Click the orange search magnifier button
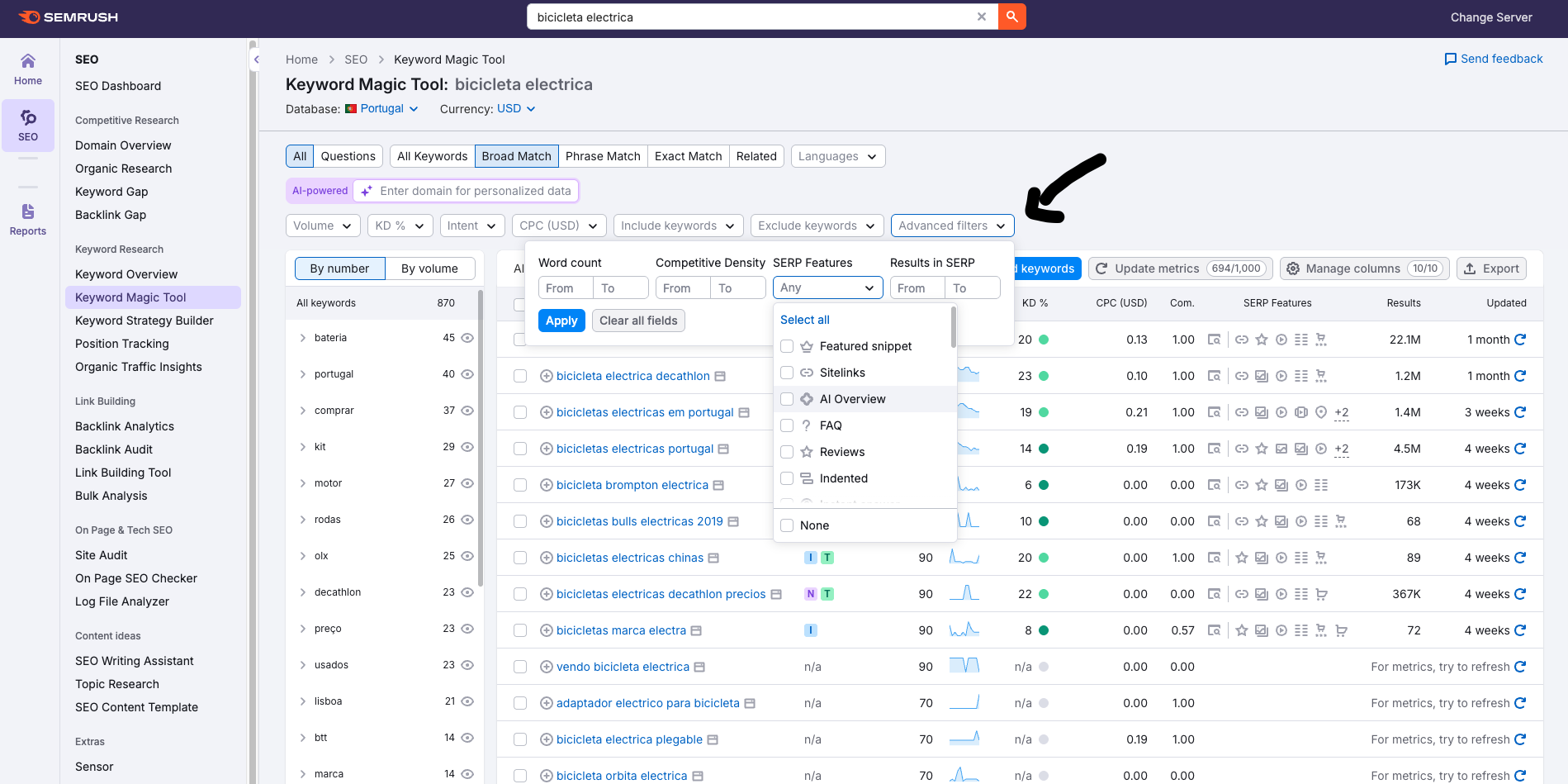 click(1011, 17)
